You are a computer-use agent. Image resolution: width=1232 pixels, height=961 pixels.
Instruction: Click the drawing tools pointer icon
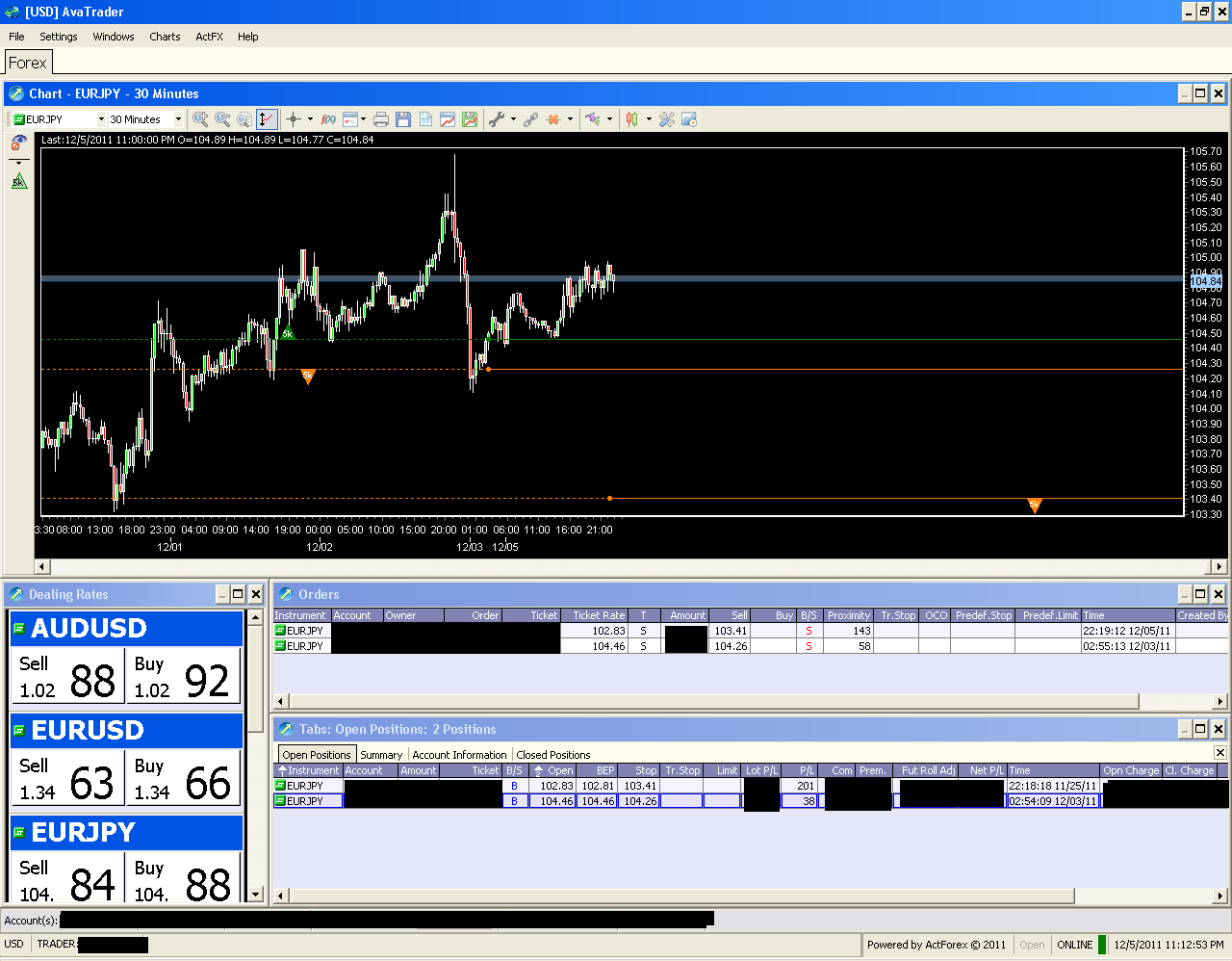pos(593,119)
